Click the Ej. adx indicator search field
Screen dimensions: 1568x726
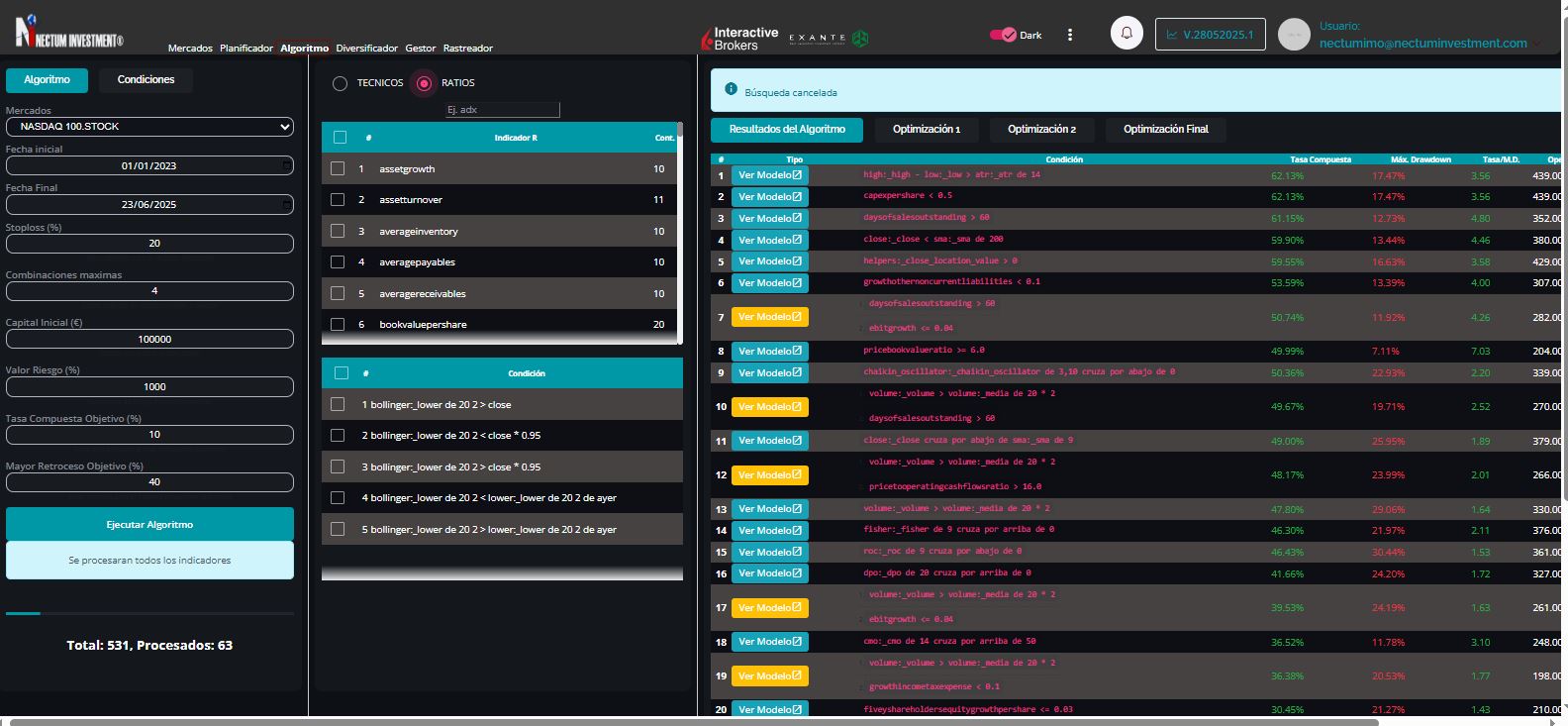pyautogui.click(x=502, y=110)
